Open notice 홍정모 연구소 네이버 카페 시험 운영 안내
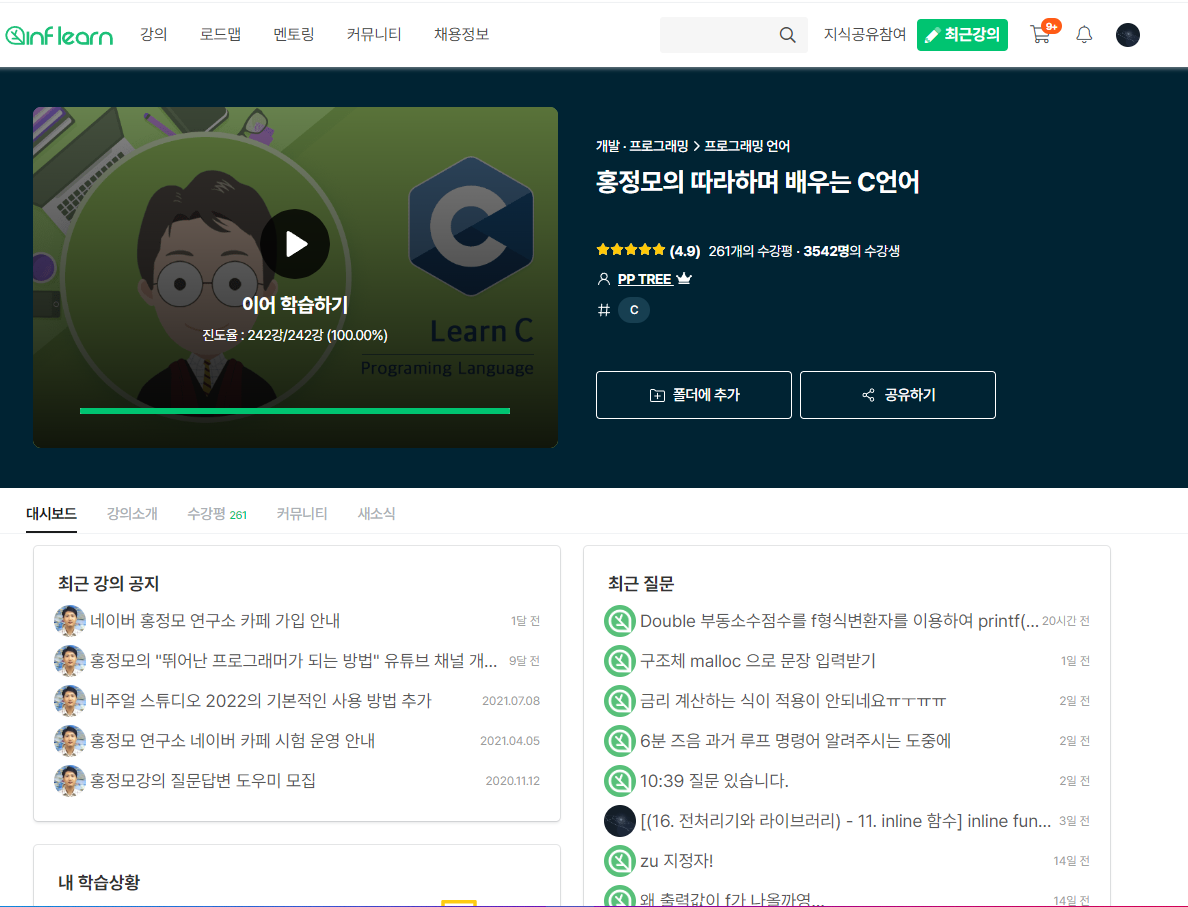The width and height of the screenshot is (1188, 907). point(233,740)
